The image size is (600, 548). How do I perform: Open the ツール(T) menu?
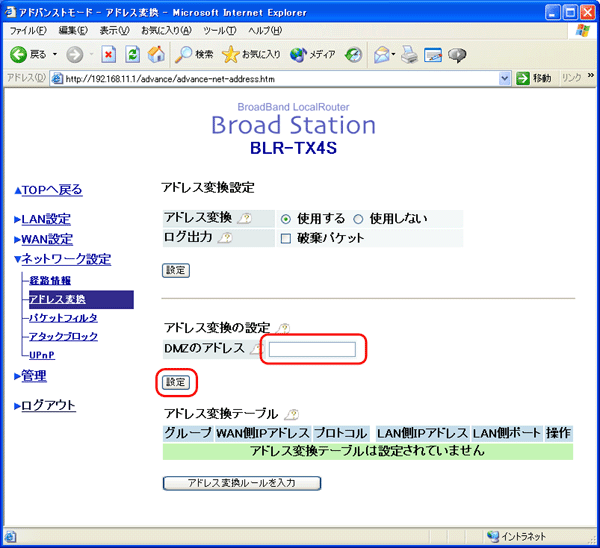point(220,31)
